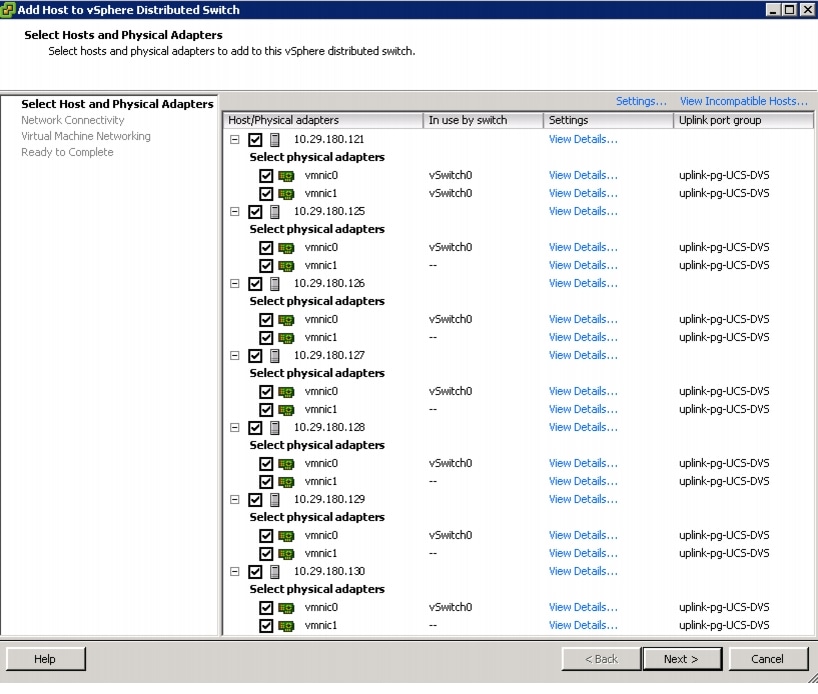This screenshot has height=694, width=818.
Task: Uncheck host 10.29.180.128 checkbox
Action: coord(255,428)
